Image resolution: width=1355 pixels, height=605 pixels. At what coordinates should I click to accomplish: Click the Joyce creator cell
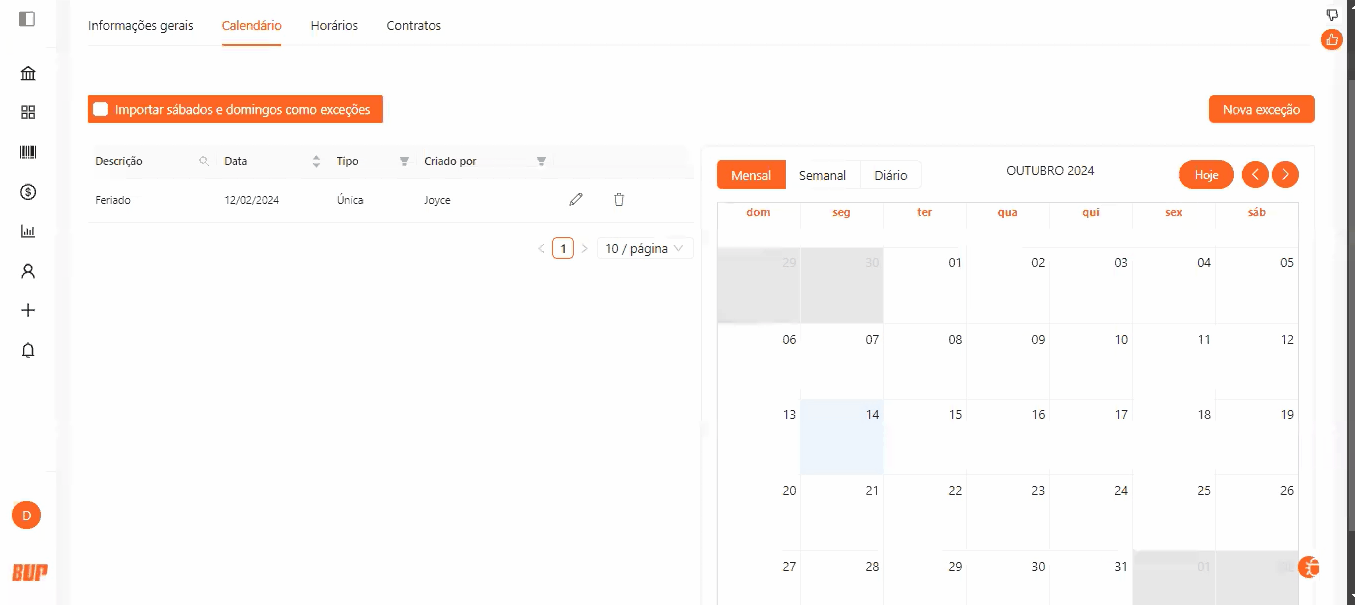pos(437,200)
